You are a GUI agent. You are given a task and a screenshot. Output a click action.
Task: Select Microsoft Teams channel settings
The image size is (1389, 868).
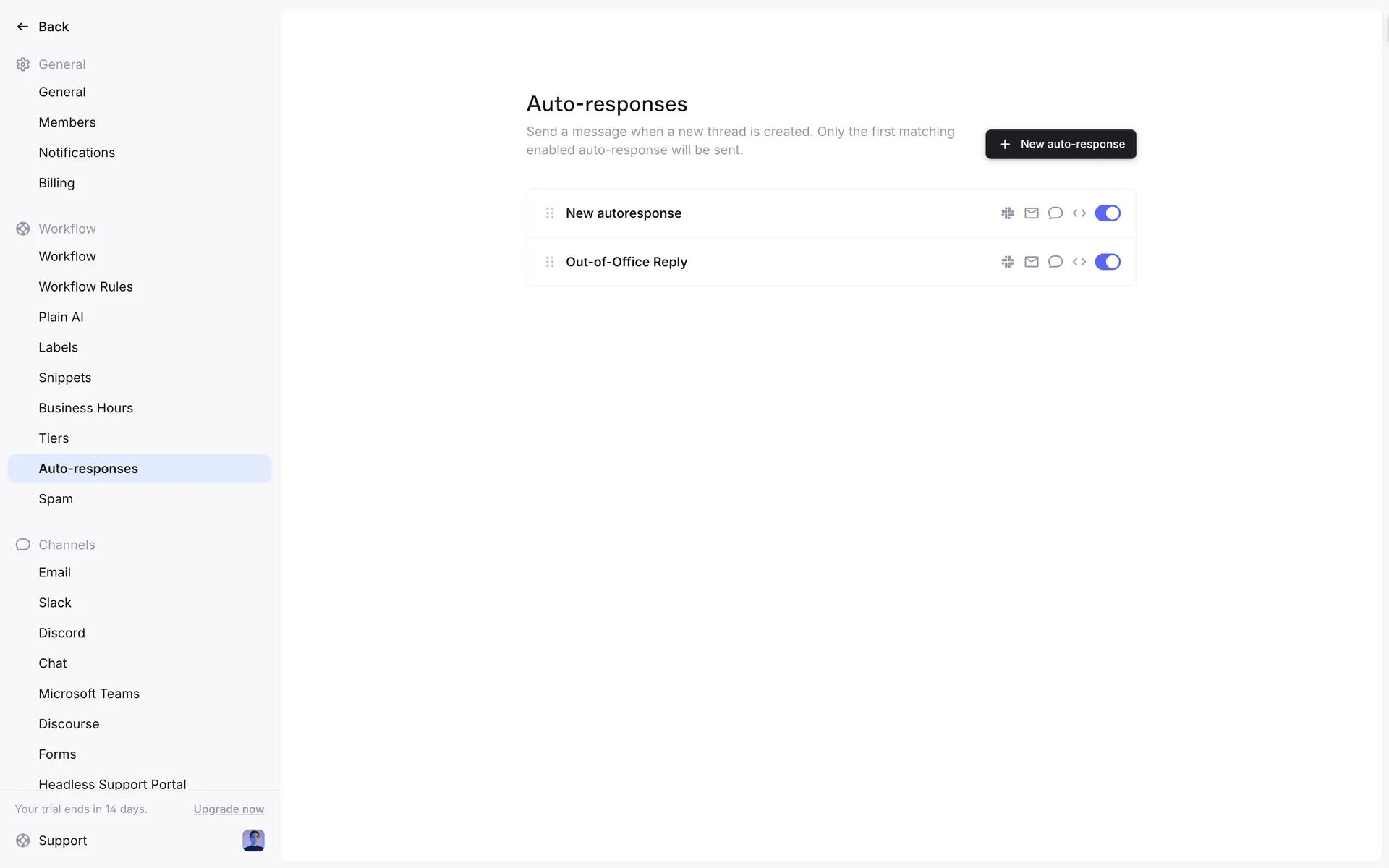[89, 694]
